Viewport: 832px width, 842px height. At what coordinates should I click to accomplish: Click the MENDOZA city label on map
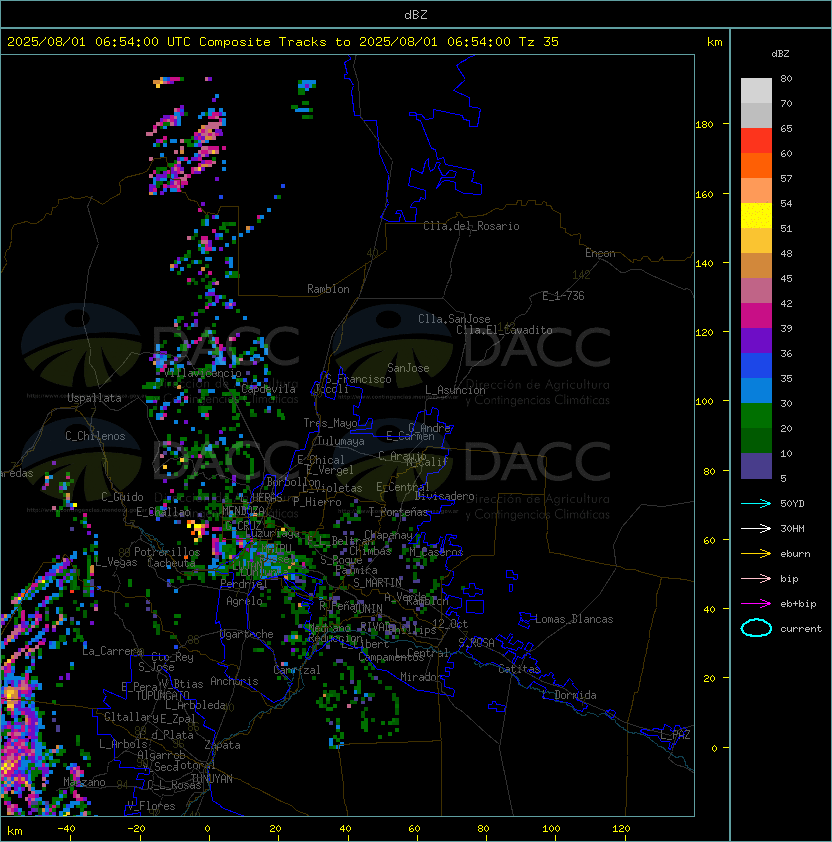pyautogui.click(x=243, y=510)
